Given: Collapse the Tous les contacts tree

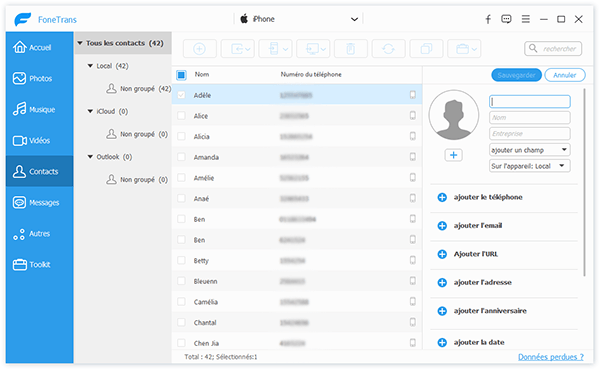Looking at the screenshot, I should (80, 43).
